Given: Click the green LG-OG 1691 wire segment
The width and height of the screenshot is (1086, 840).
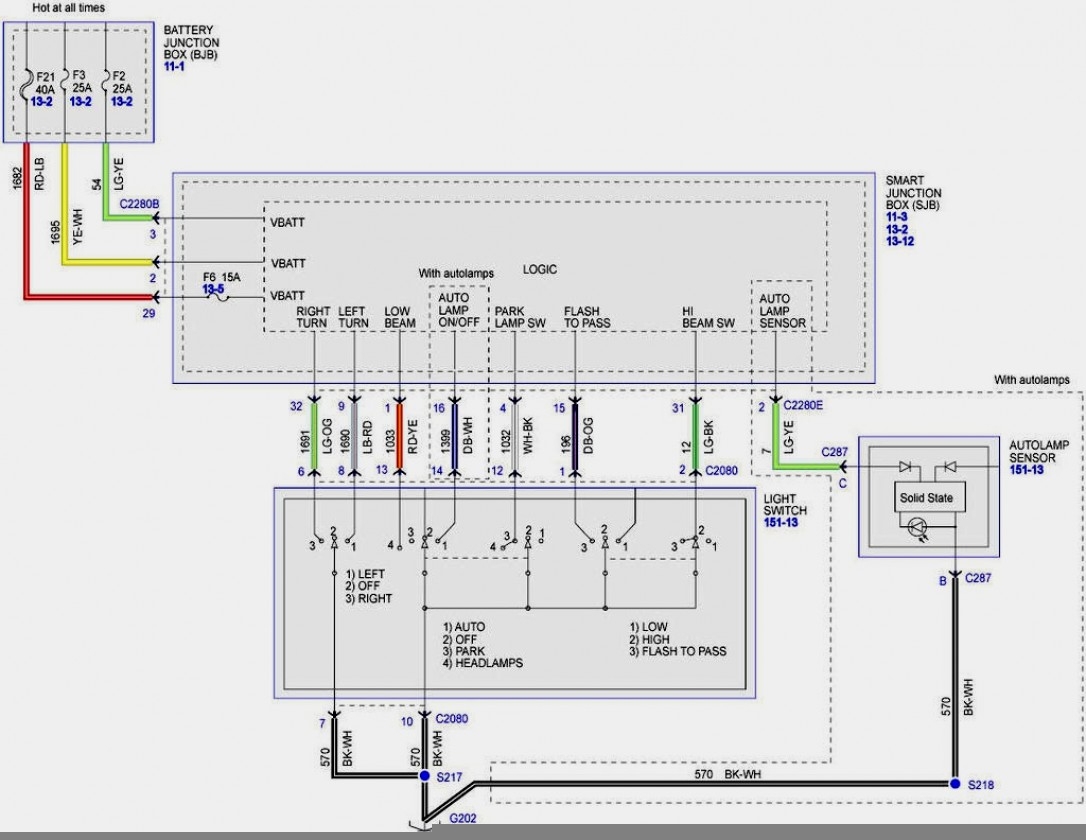Looking at the screenshot, I should [314, 436].
